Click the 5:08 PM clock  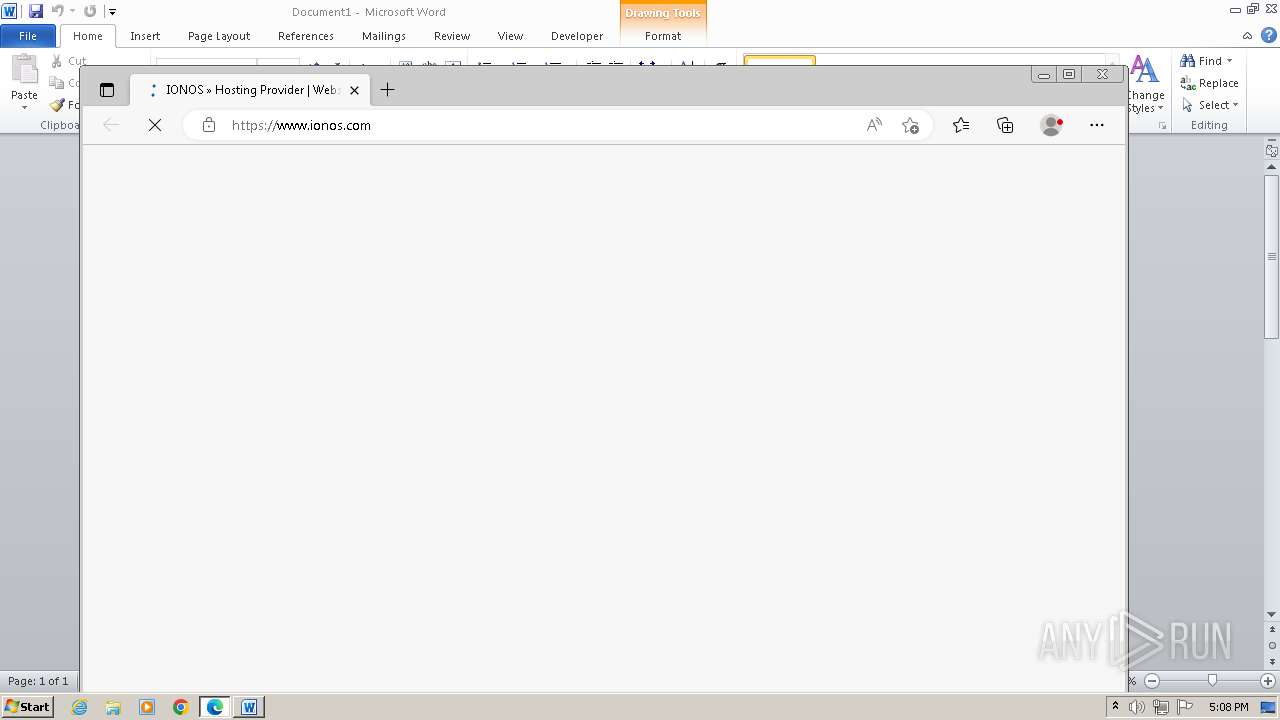1228,707
